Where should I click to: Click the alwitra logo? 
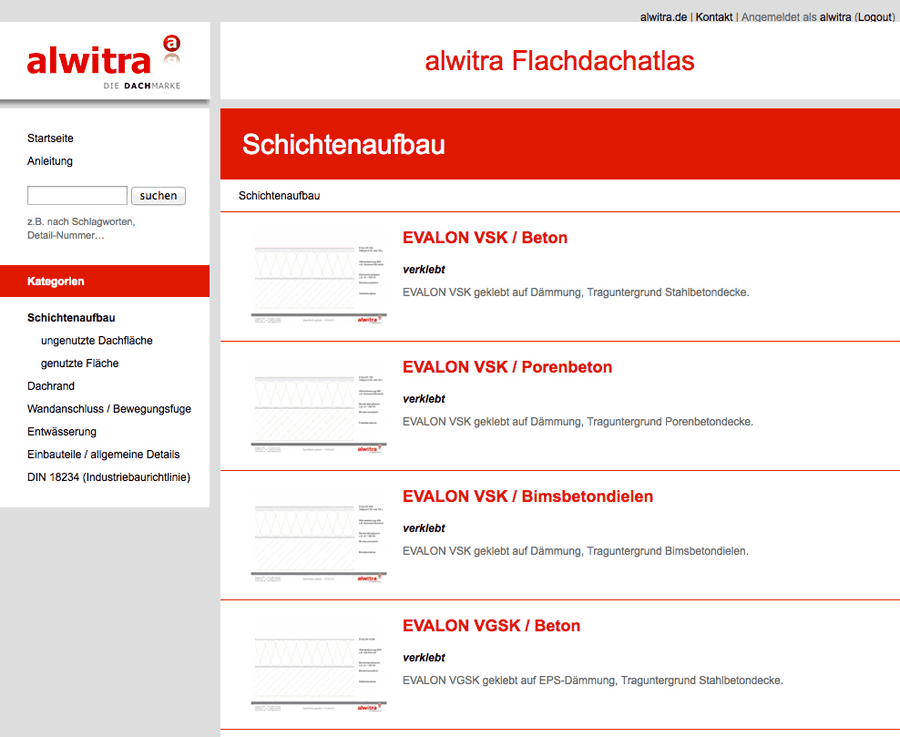(x=104, y=62)
